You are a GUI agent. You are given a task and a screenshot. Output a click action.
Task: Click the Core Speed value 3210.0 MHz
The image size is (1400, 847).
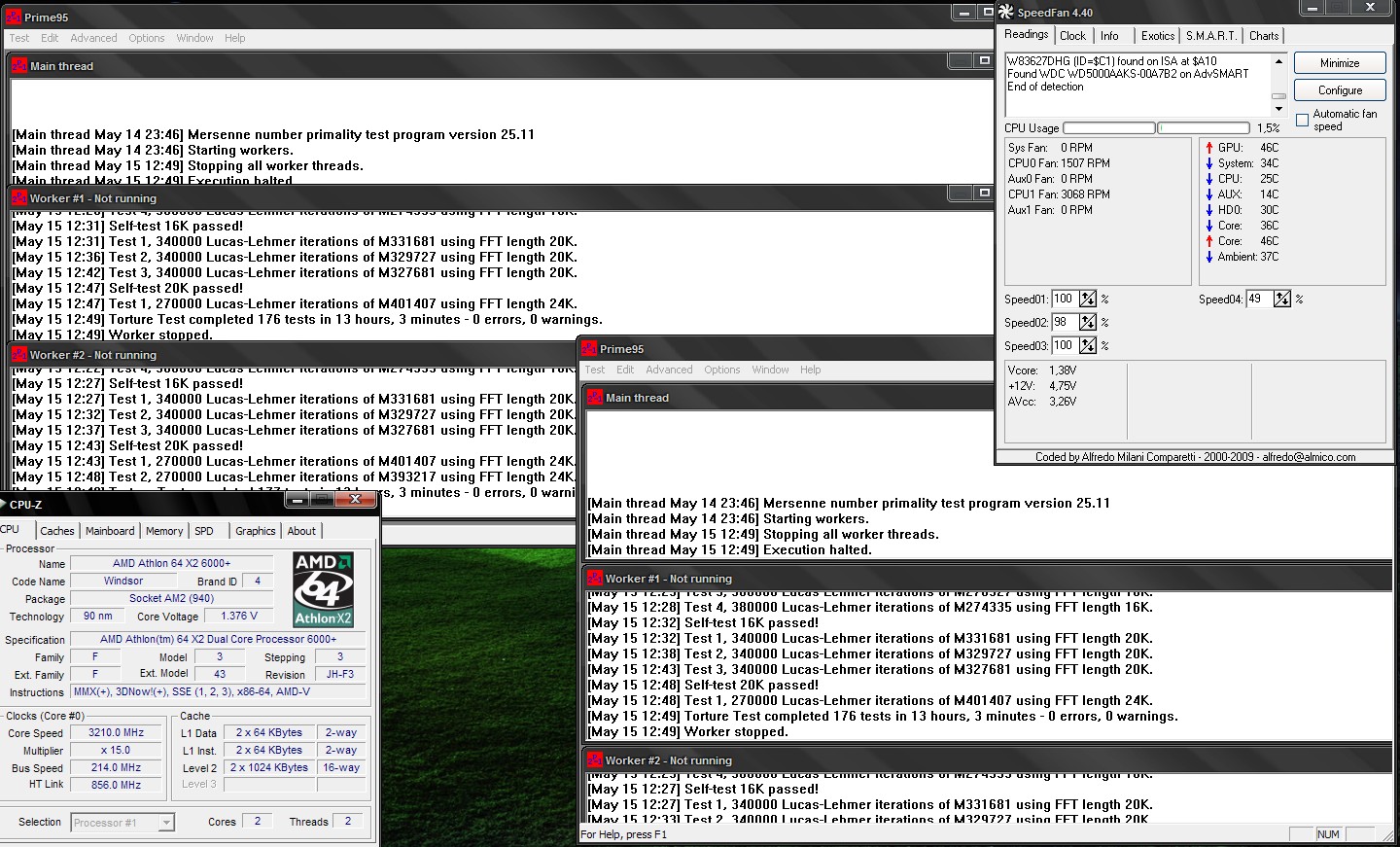(116, 733)
